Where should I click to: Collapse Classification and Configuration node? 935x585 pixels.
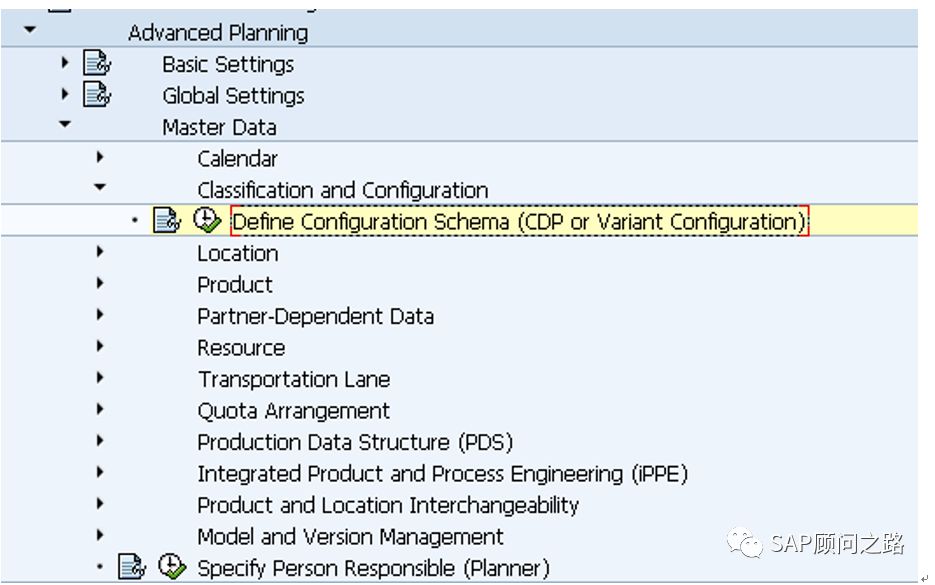99,189
